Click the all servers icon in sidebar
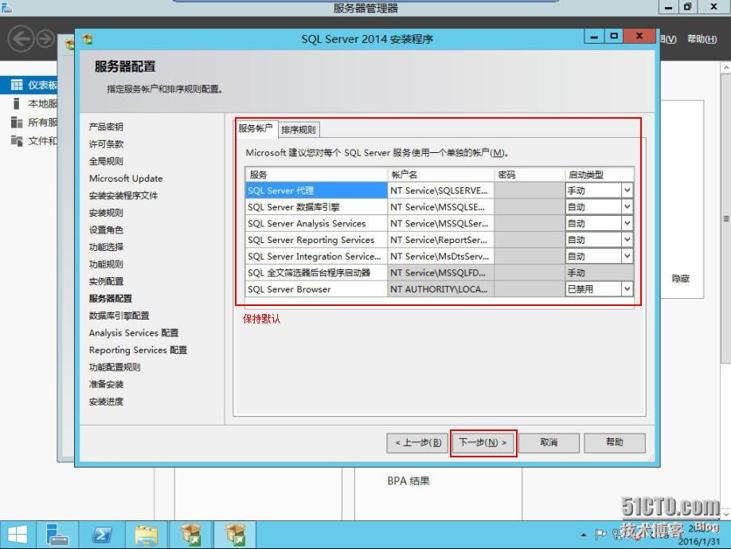The image size is (731, 549). click(x=16, y=122)
